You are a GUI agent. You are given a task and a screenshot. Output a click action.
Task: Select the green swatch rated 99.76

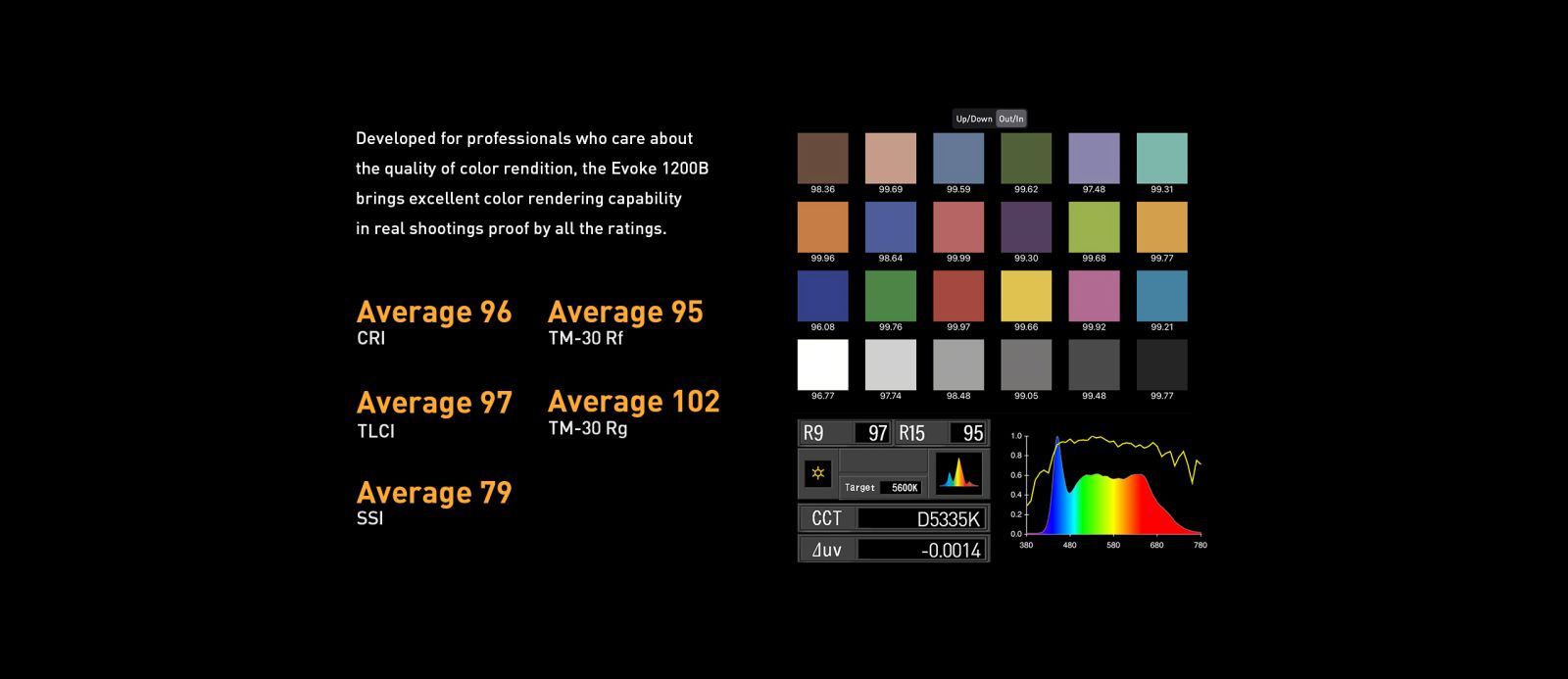(x=891, y=296)
